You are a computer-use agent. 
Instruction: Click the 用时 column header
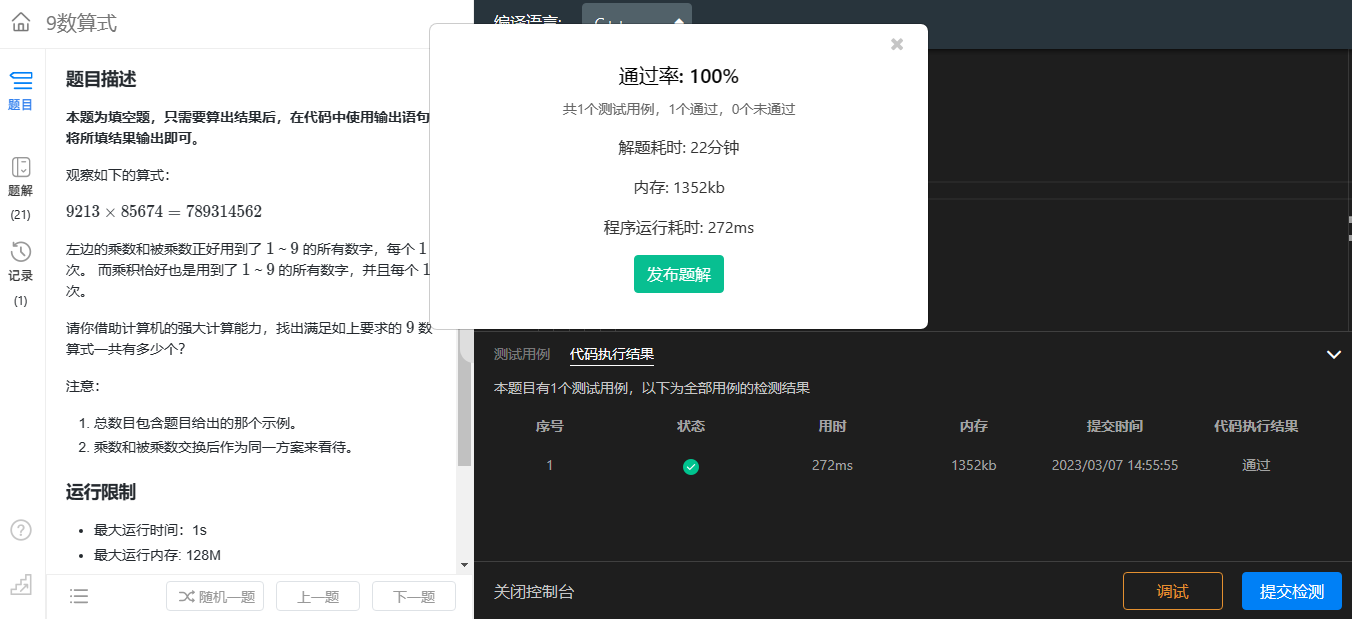[x=832, y=426]
